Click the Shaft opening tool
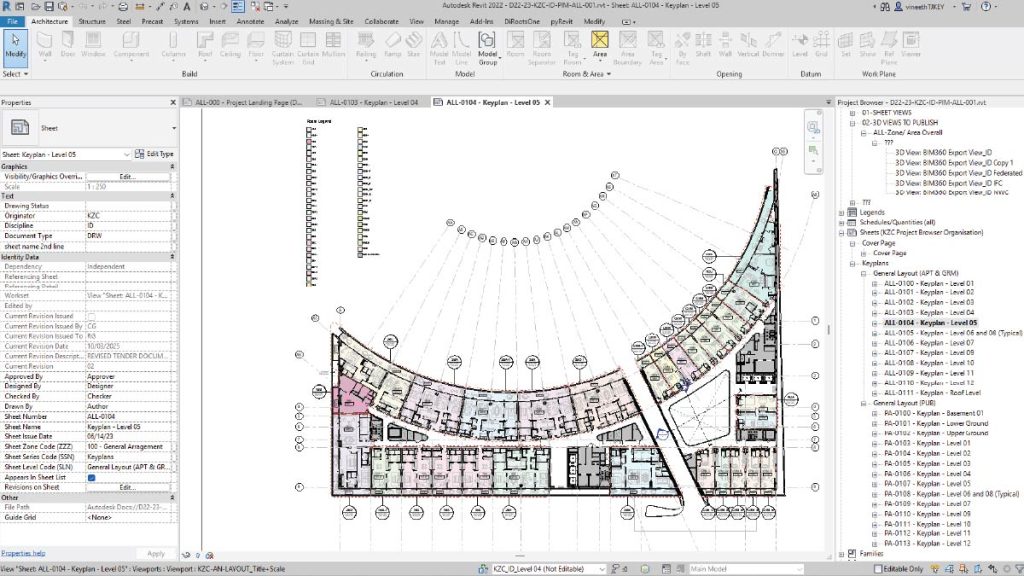Image resolution: width=1024 pixels, height=576 pixels. click(704, 45)
